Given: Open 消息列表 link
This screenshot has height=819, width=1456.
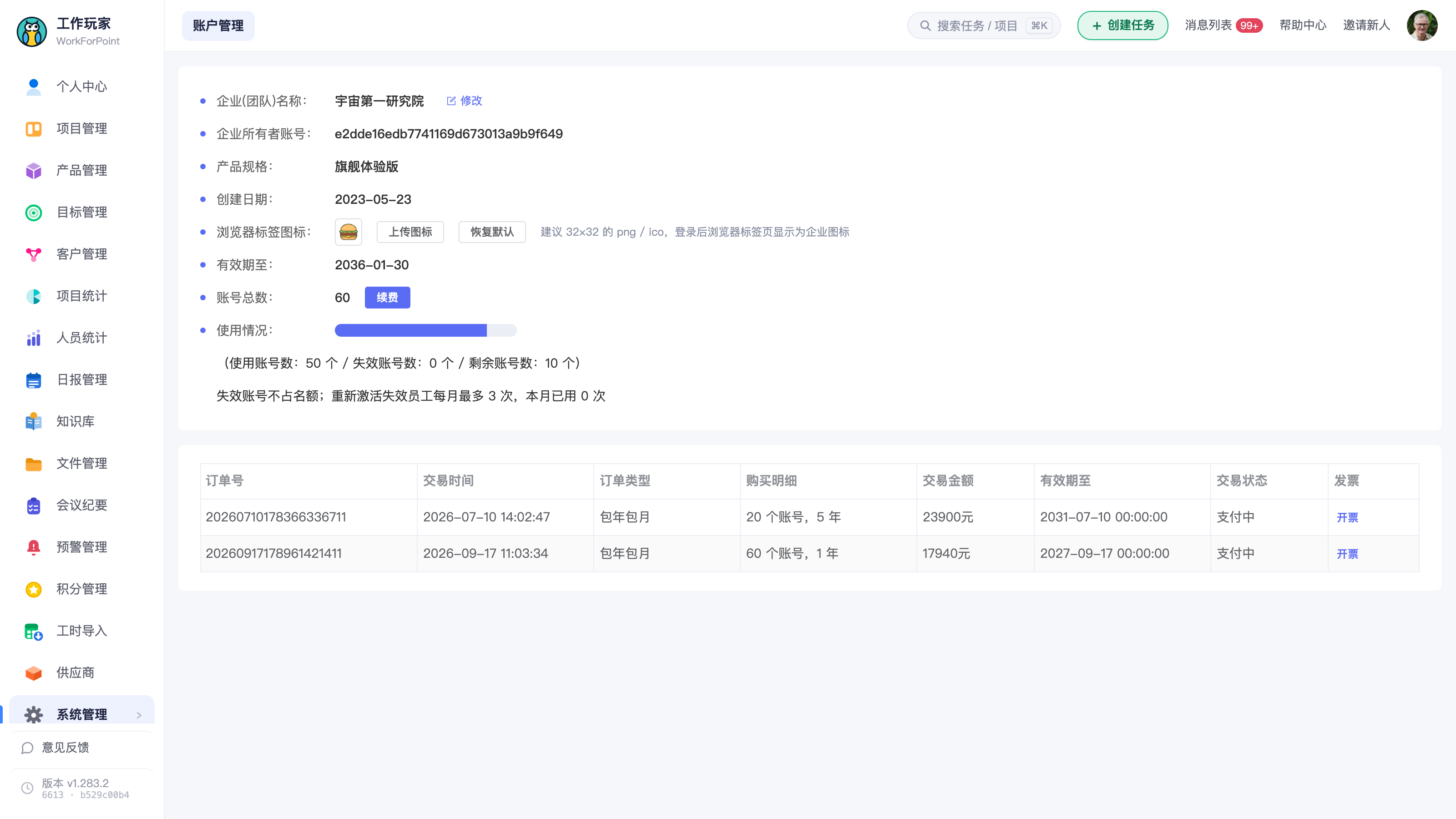Looking at the screenshot, I should 1208,25.
